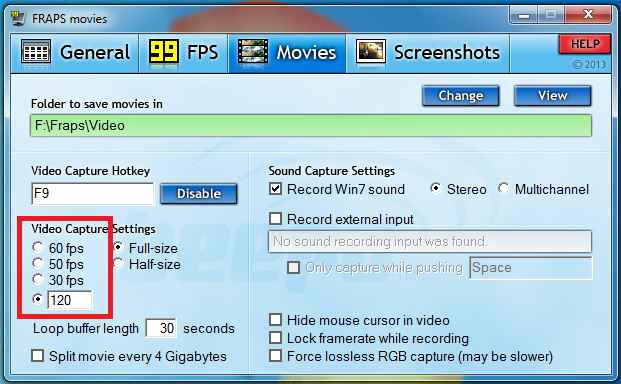621x384 pixels.
Task: Toggle Only capture while pushing checkbox
Action: 293,268
